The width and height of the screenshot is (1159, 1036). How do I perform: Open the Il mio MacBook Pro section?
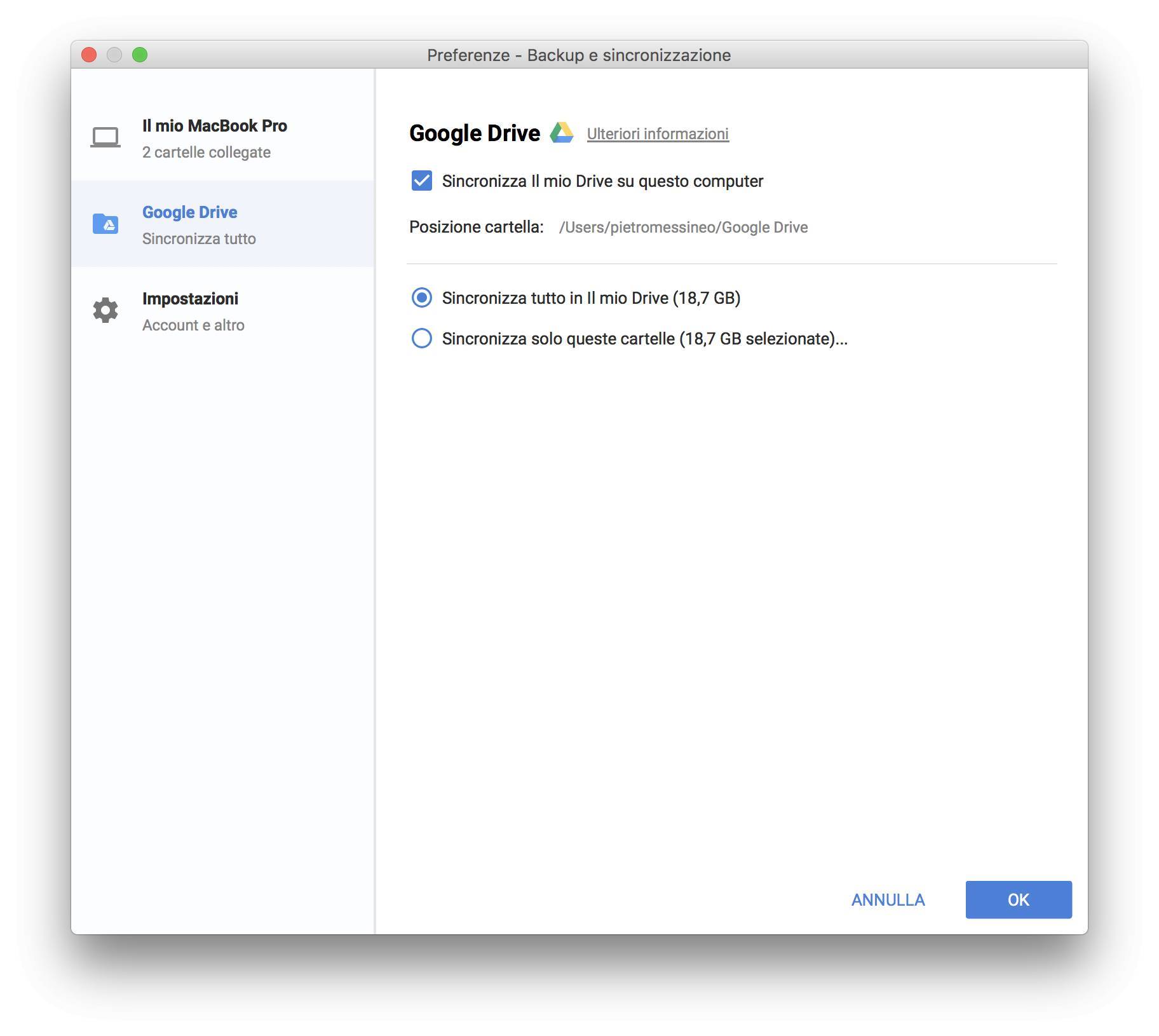222,137
